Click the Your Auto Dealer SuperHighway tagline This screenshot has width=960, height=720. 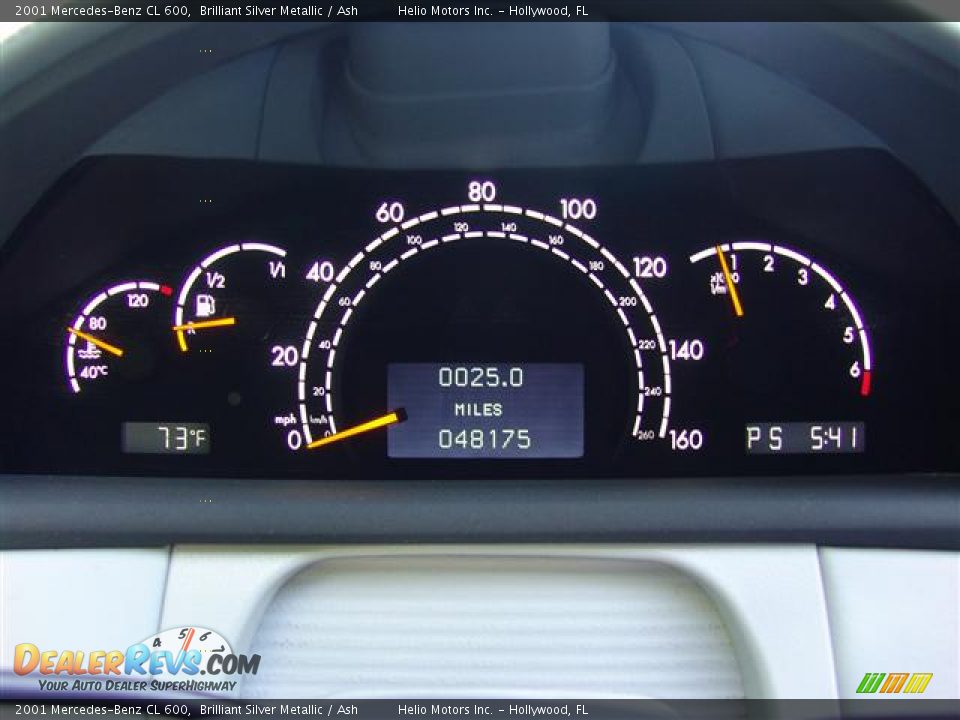[x=137, y=686]
